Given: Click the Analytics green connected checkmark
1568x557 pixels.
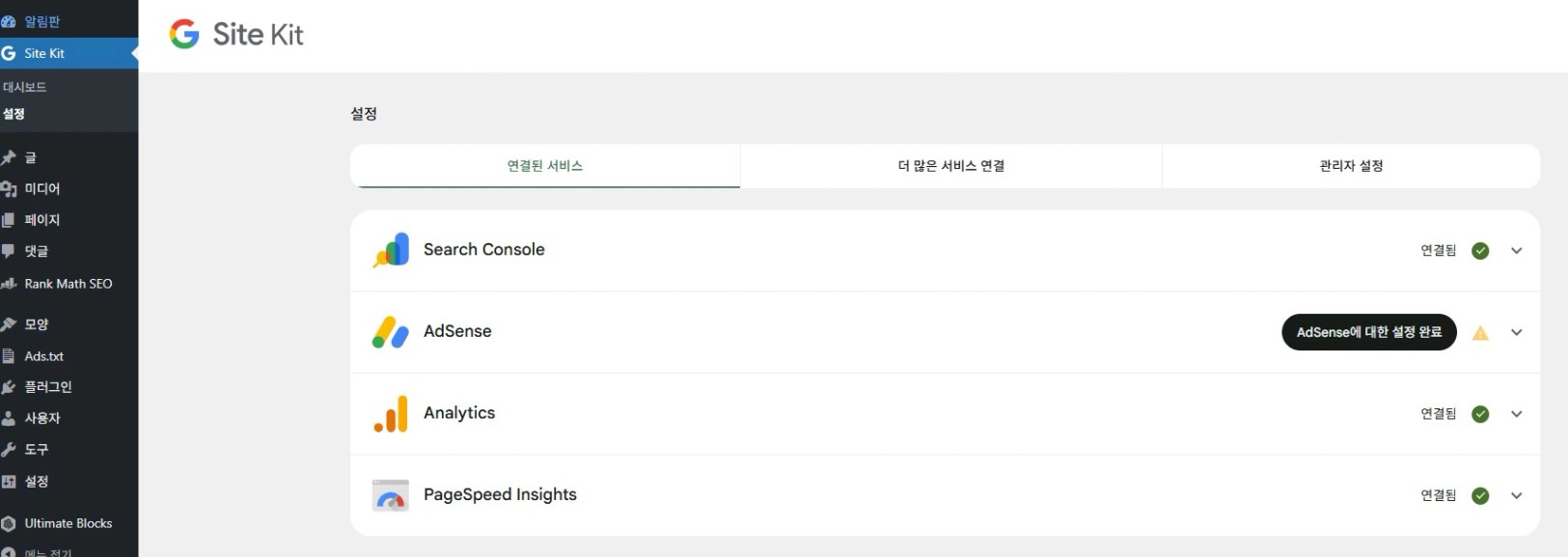Looking at the screenshot, I should (x=1480, y=414).
